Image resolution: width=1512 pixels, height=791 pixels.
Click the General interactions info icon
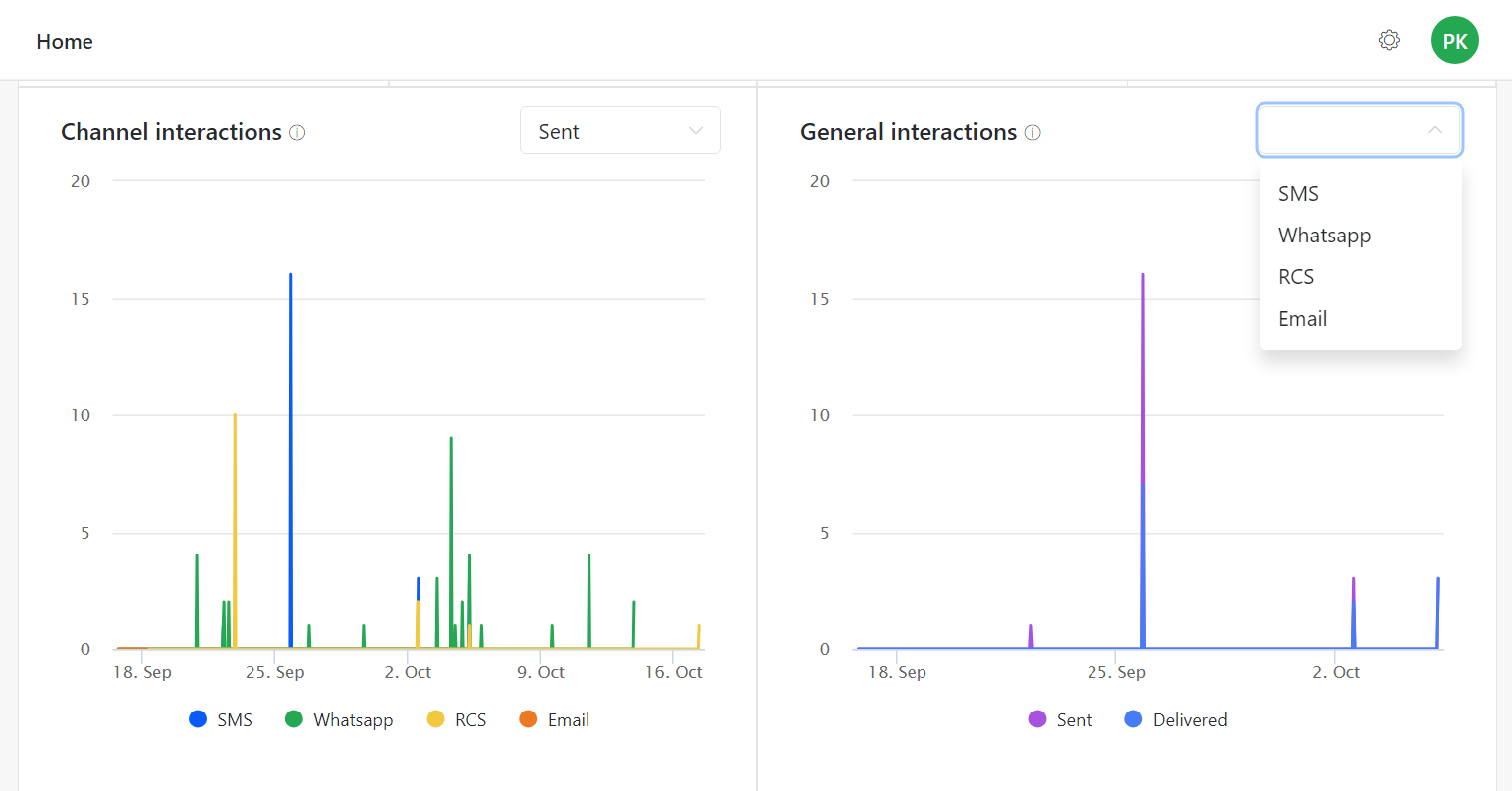click(1033, 132)
